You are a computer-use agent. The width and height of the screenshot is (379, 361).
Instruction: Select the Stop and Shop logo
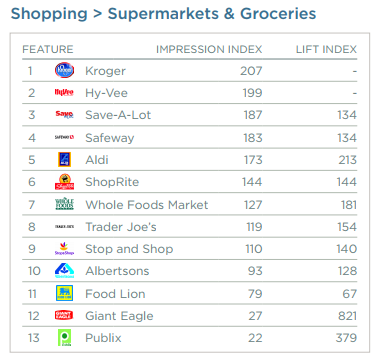[x=64, y=249]
